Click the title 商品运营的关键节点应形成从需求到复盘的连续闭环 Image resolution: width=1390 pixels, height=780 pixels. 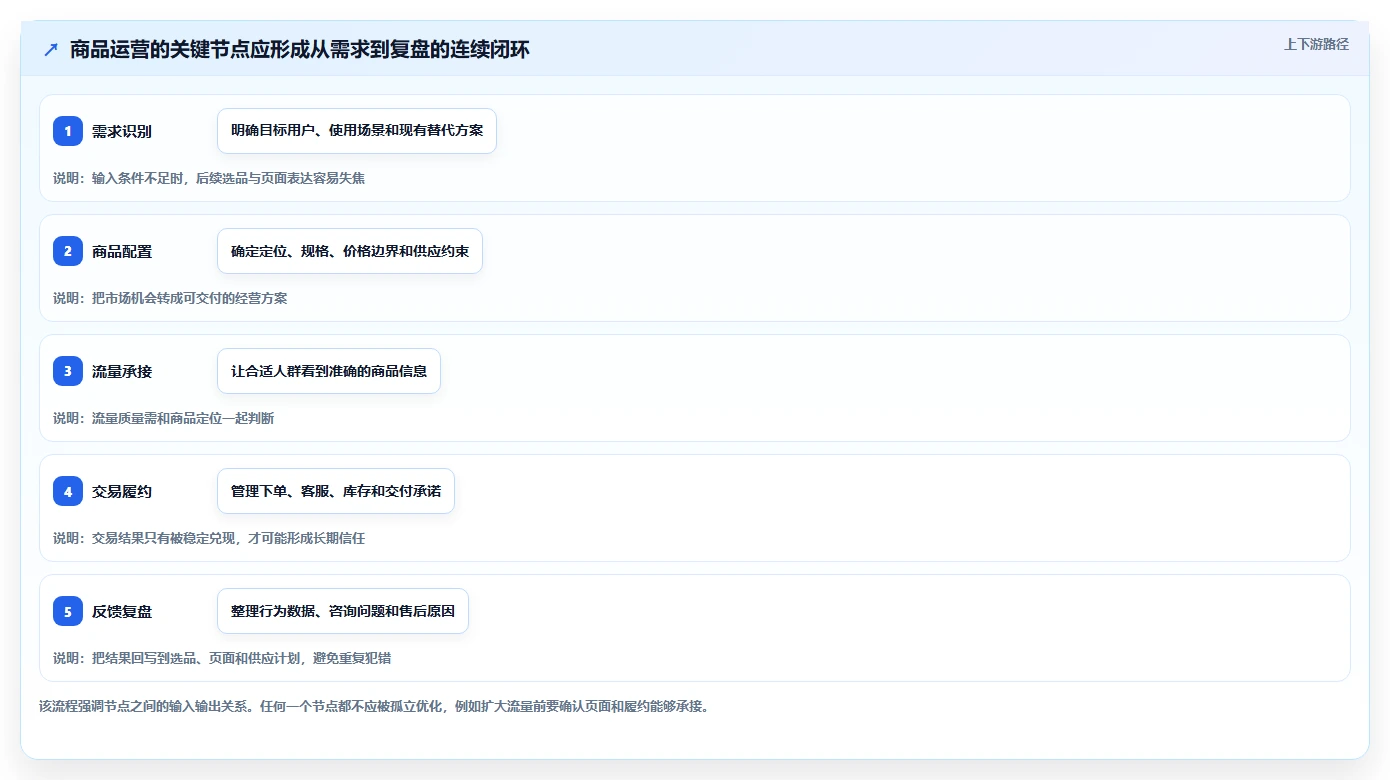[x=299, y=50]
